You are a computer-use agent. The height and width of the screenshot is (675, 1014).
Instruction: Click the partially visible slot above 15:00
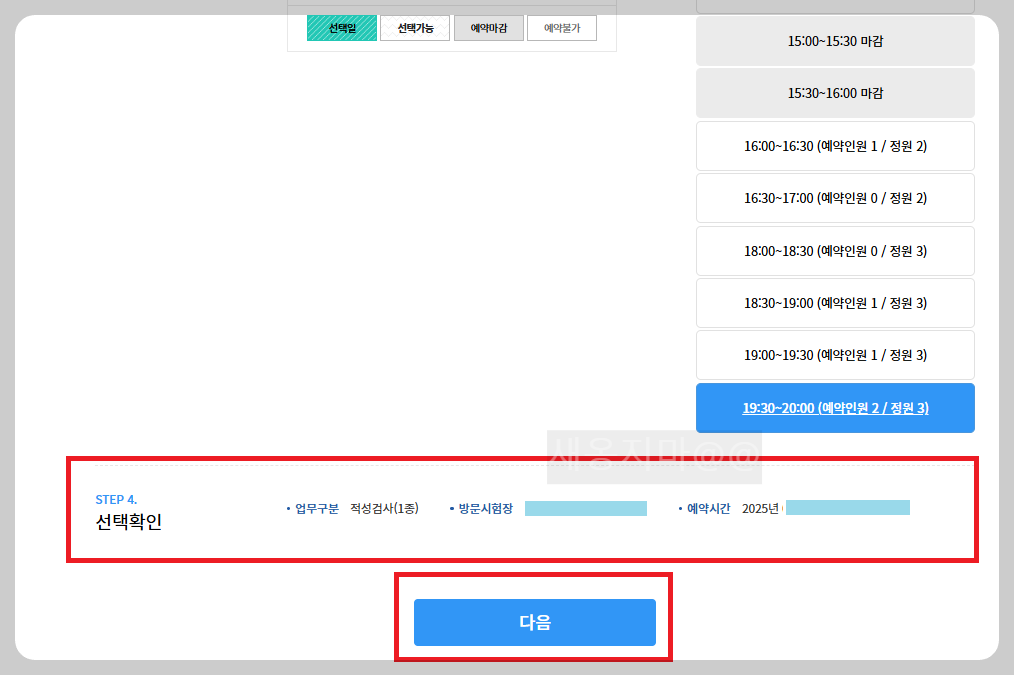click(835, 5)
